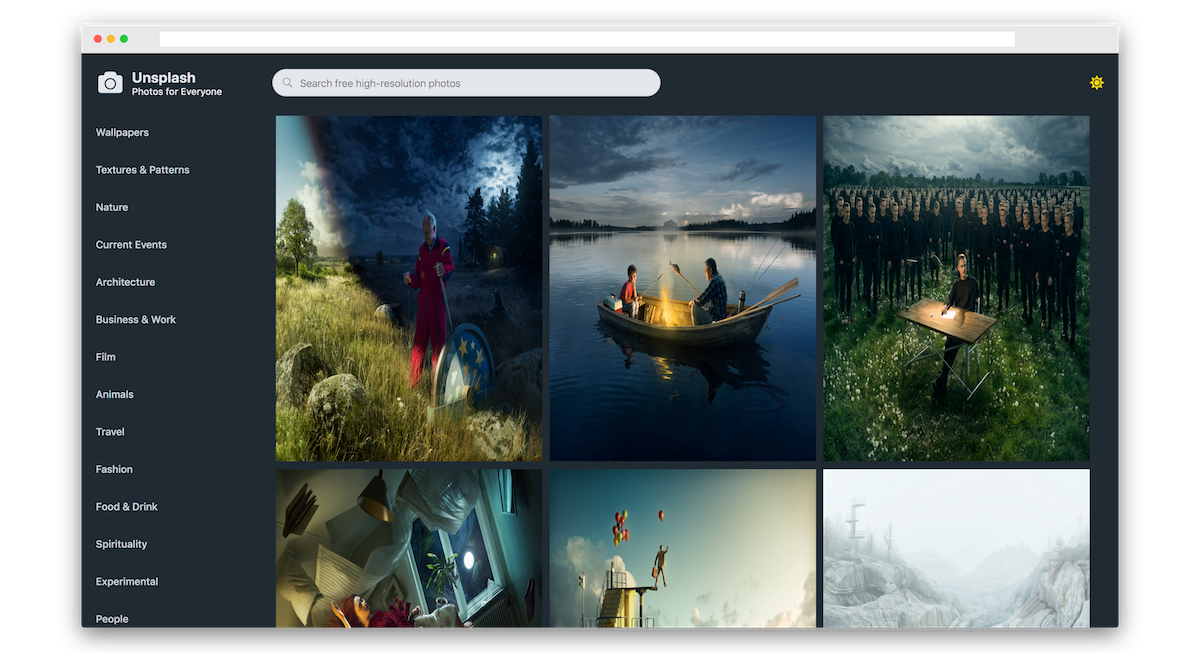Open photo of man in red suit

[409, 288]
